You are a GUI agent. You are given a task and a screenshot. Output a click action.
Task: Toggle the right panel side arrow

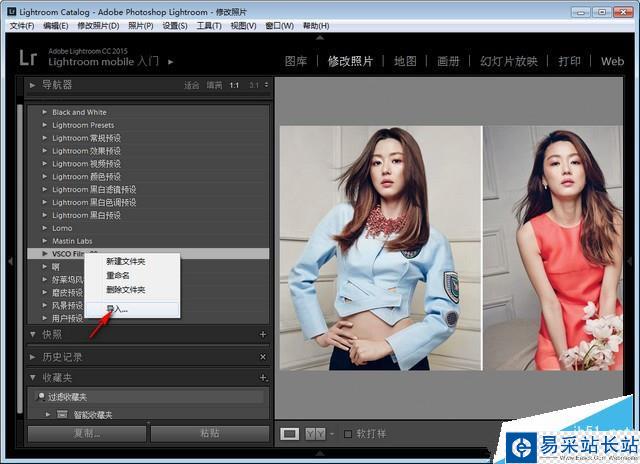click(x=629, y=261)
